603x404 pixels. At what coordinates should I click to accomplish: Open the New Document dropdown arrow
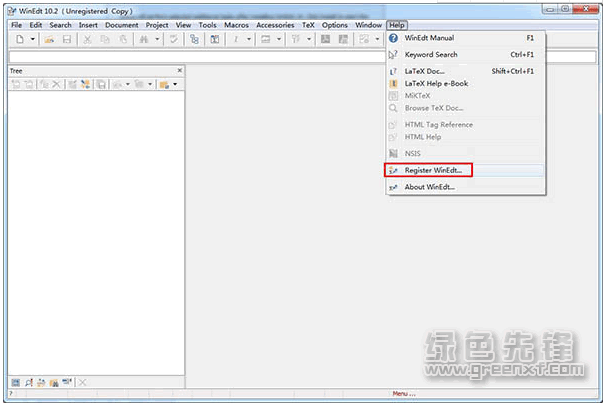(33, 39)
